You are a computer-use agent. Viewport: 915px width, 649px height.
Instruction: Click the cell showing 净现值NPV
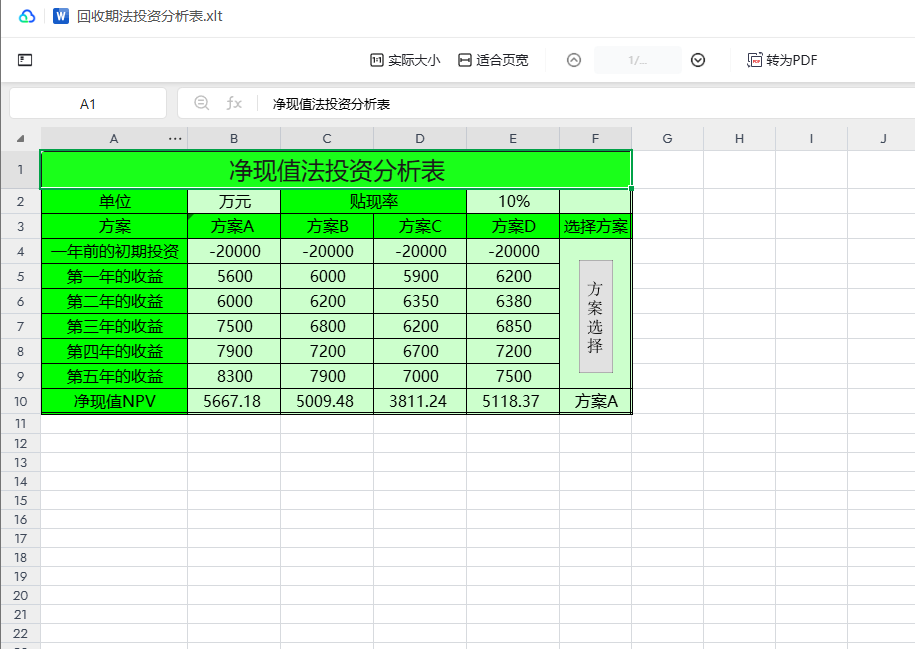[x=113, y=400]
